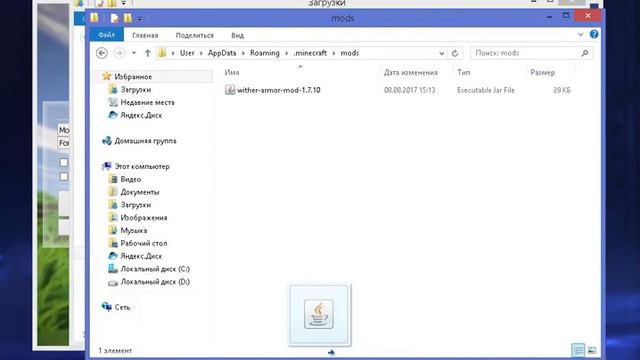
Task: Expand the address bar history dropdown
Action: pos(442,53)
